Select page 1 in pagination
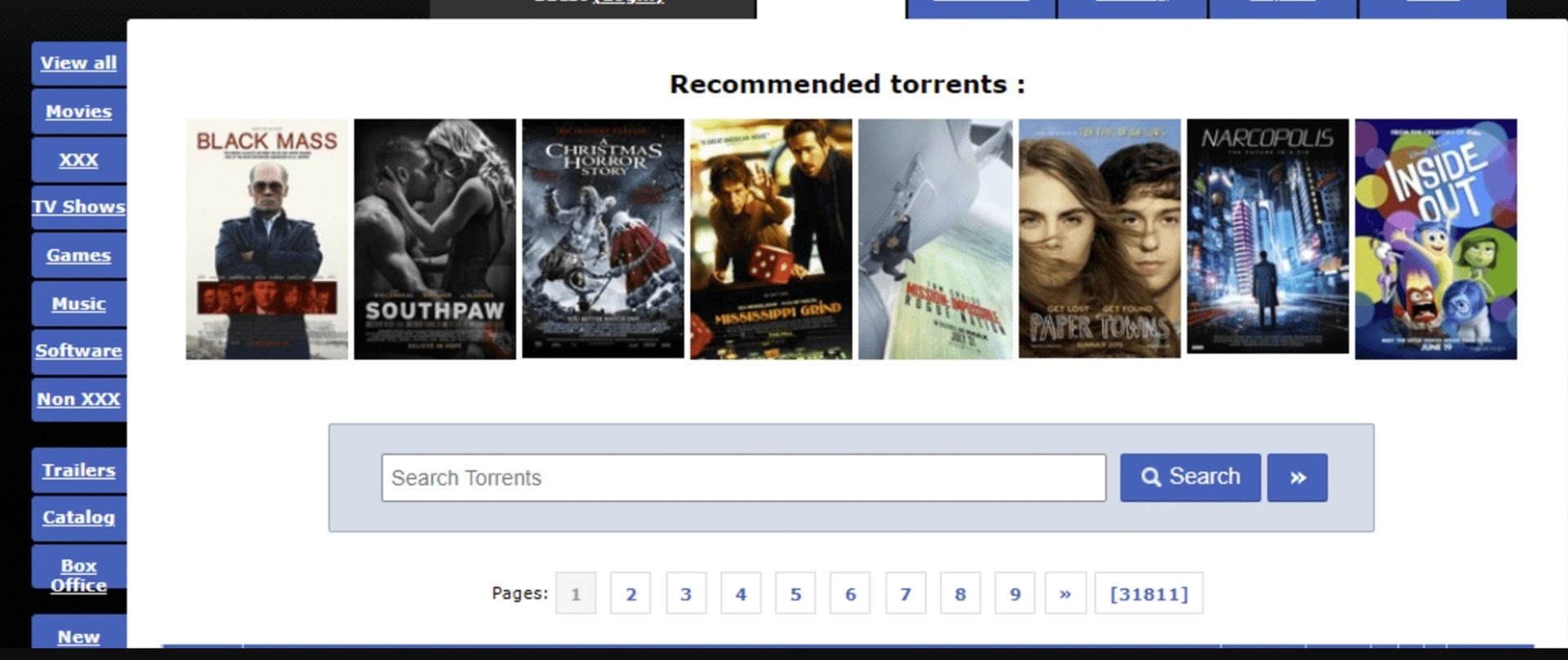The image size is (1568, 660). click(576, 594)
